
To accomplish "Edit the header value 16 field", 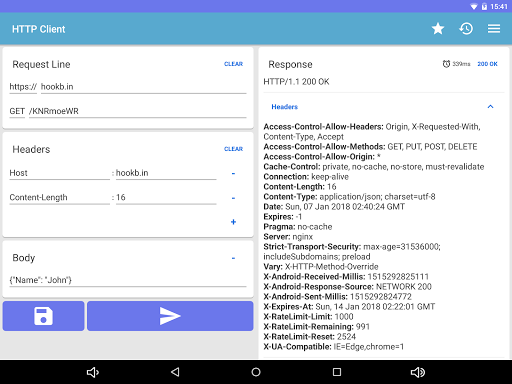I will [166, 198].
